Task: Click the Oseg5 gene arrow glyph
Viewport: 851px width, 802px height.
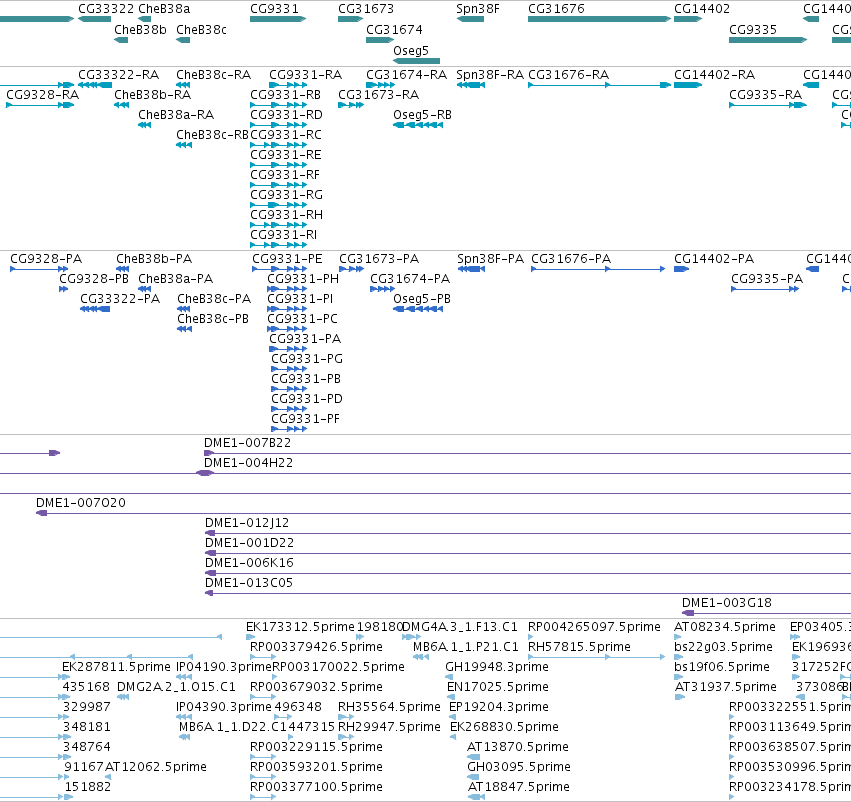Action: pos(416,61)
